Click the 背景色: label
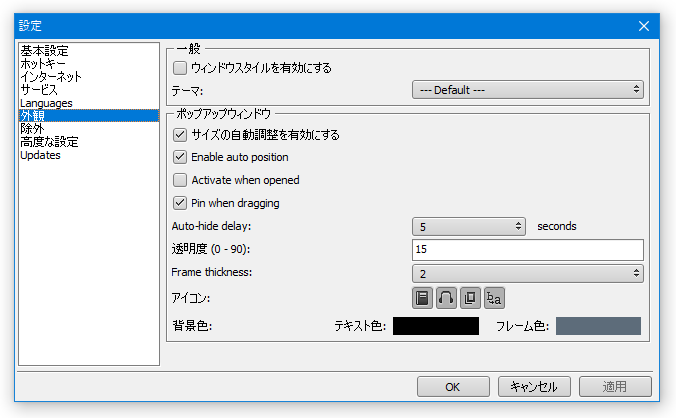Viewport: 676px width, 418px height. 192,325
